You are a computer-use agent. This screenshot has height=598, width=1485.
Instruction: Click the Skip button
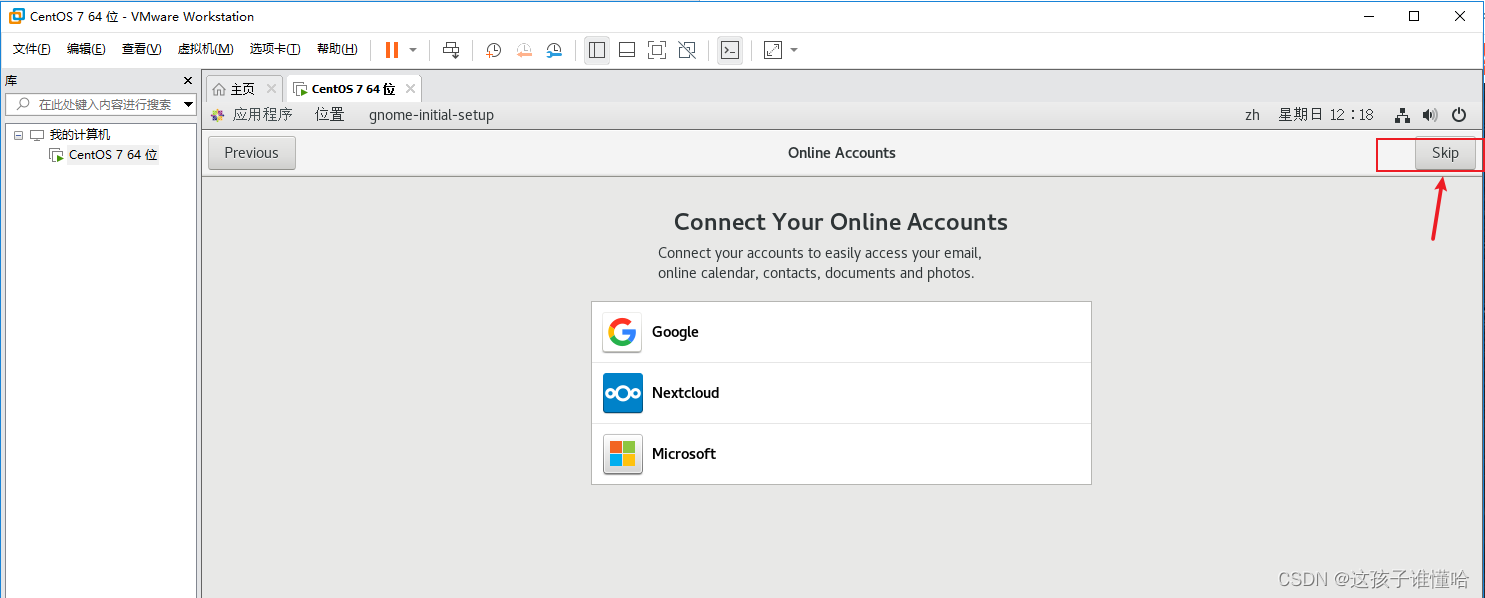point(1445,153)
